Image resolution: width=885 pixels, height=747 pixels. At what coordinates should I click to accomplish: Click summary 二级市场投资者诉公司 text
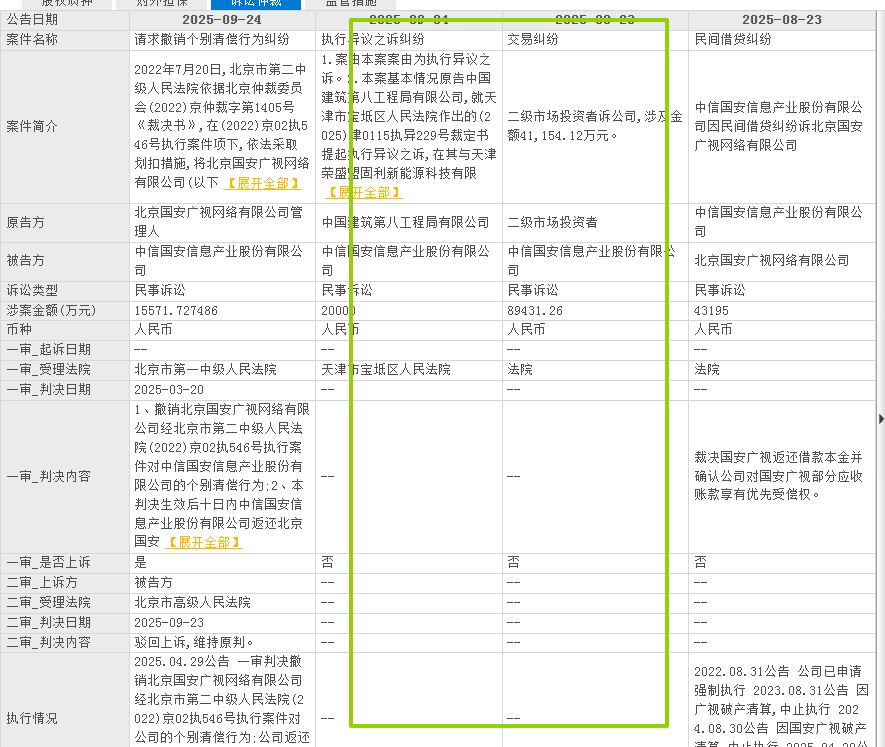click(595, 126)
